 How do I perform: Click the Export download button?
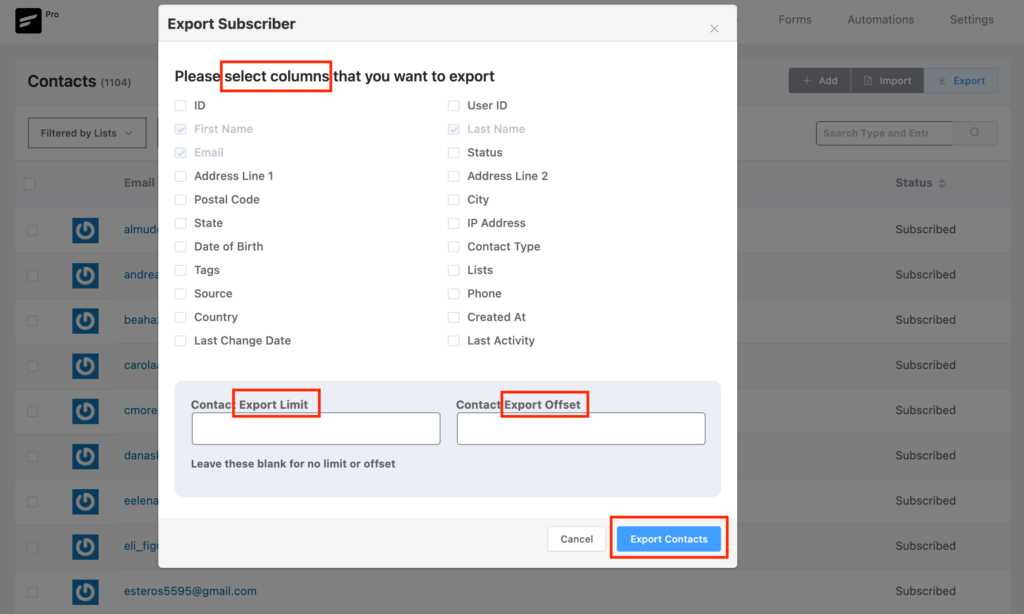click(x=961, y=80)
